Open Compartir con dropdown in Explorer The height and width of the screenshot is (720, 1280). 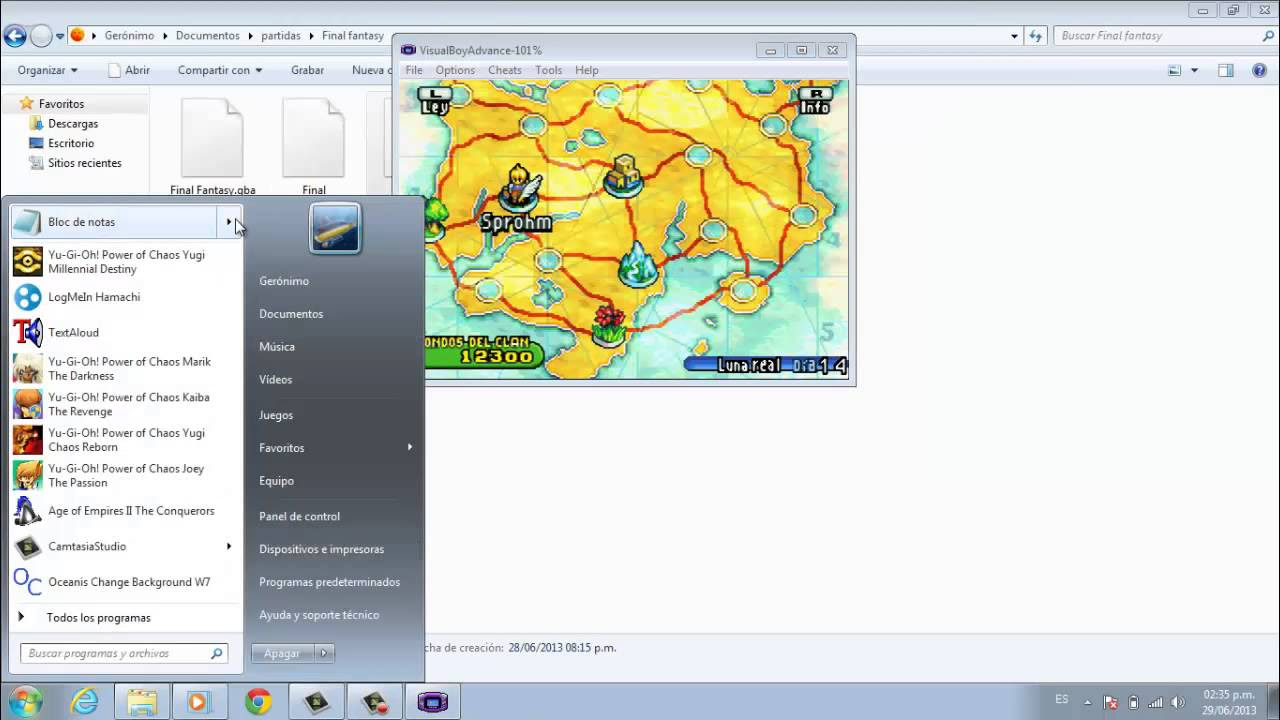coord(220,70)
